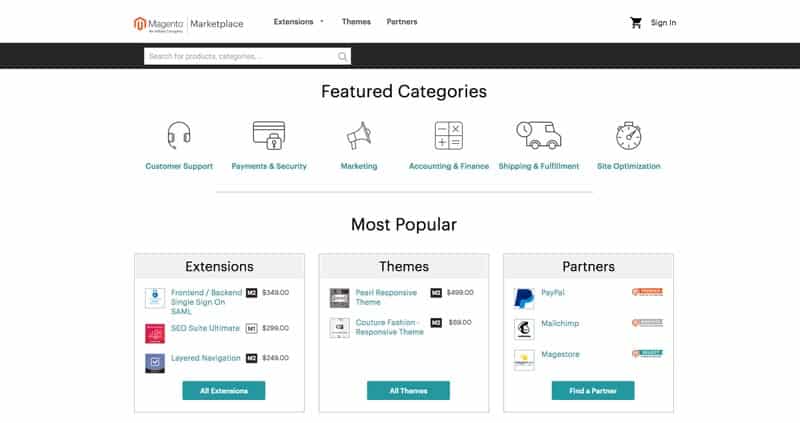Open the Pearl Responsive Theme thumbnail
Viewport: 800px width, 423px height.
point(339,298)
